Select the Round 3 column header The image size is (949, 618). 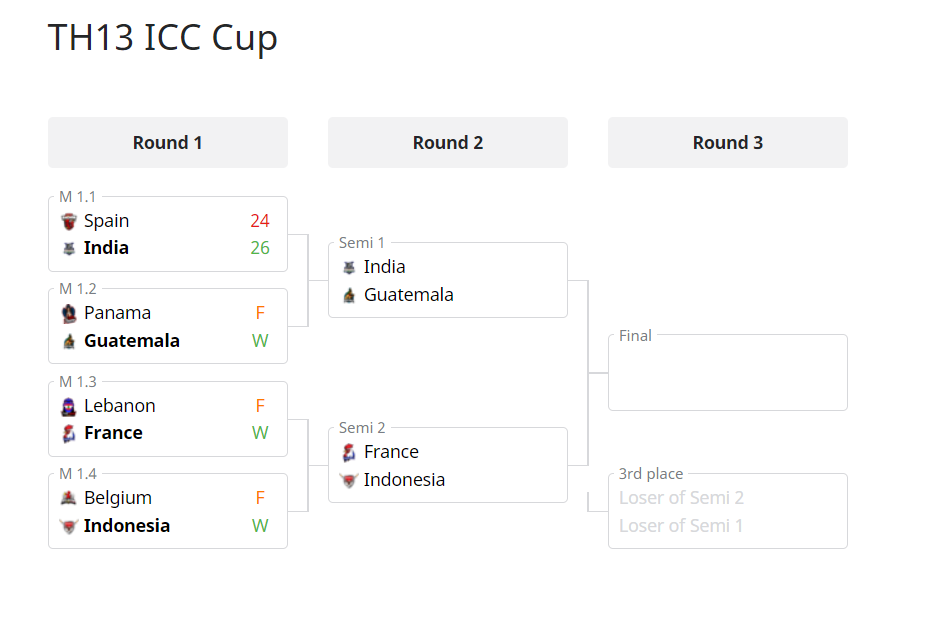(x=727, y=143)
